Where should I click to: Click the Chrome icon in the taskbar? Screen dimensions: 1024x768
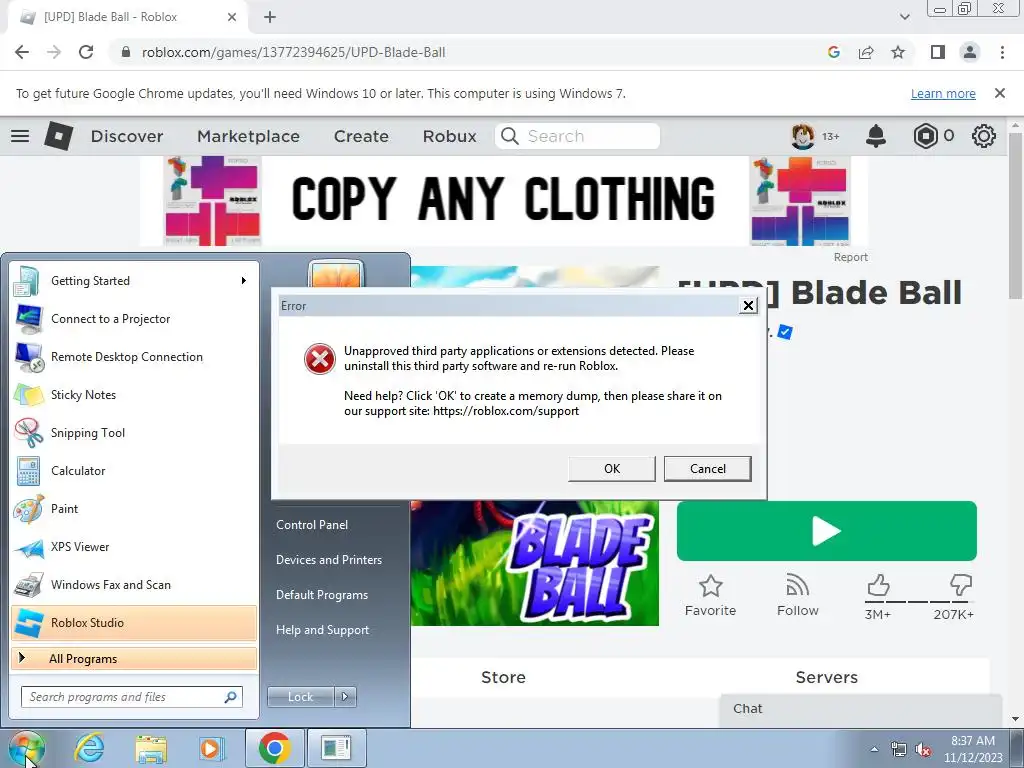tap(274, 748)
